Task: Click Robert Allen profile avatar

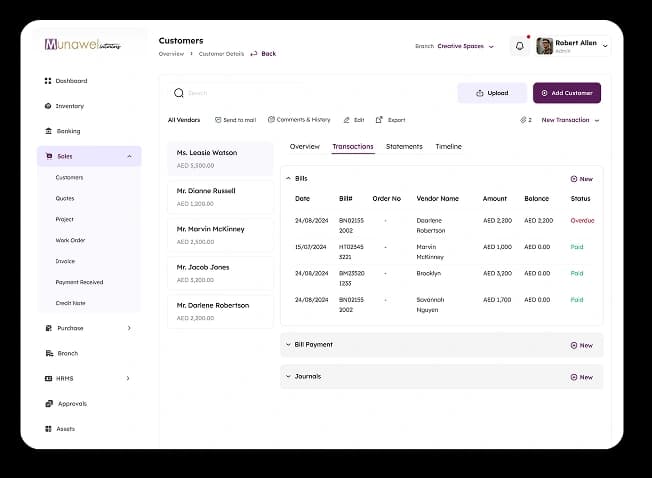Action: click(x=544, y=46)
